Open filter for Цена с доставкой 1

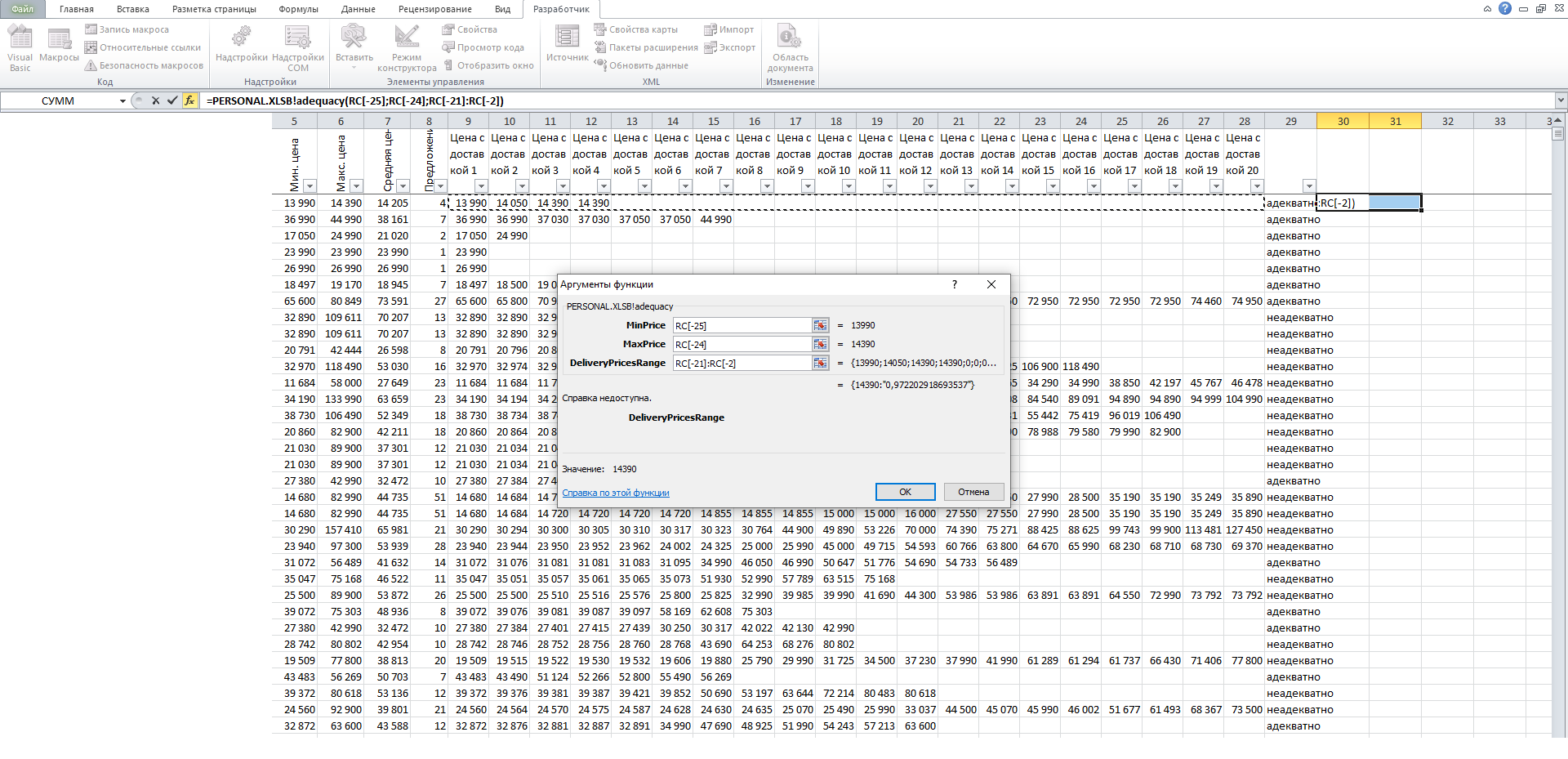(481, 186)
